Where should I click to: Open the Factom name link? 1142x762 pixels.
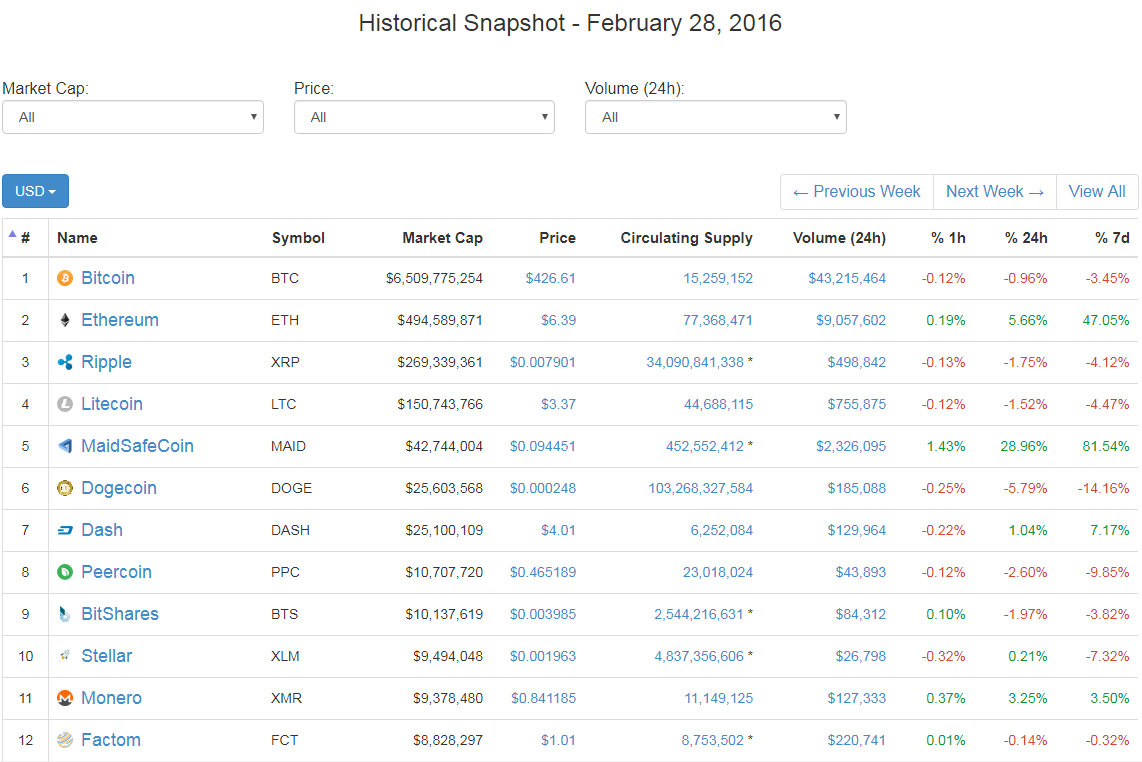(111, 740)
